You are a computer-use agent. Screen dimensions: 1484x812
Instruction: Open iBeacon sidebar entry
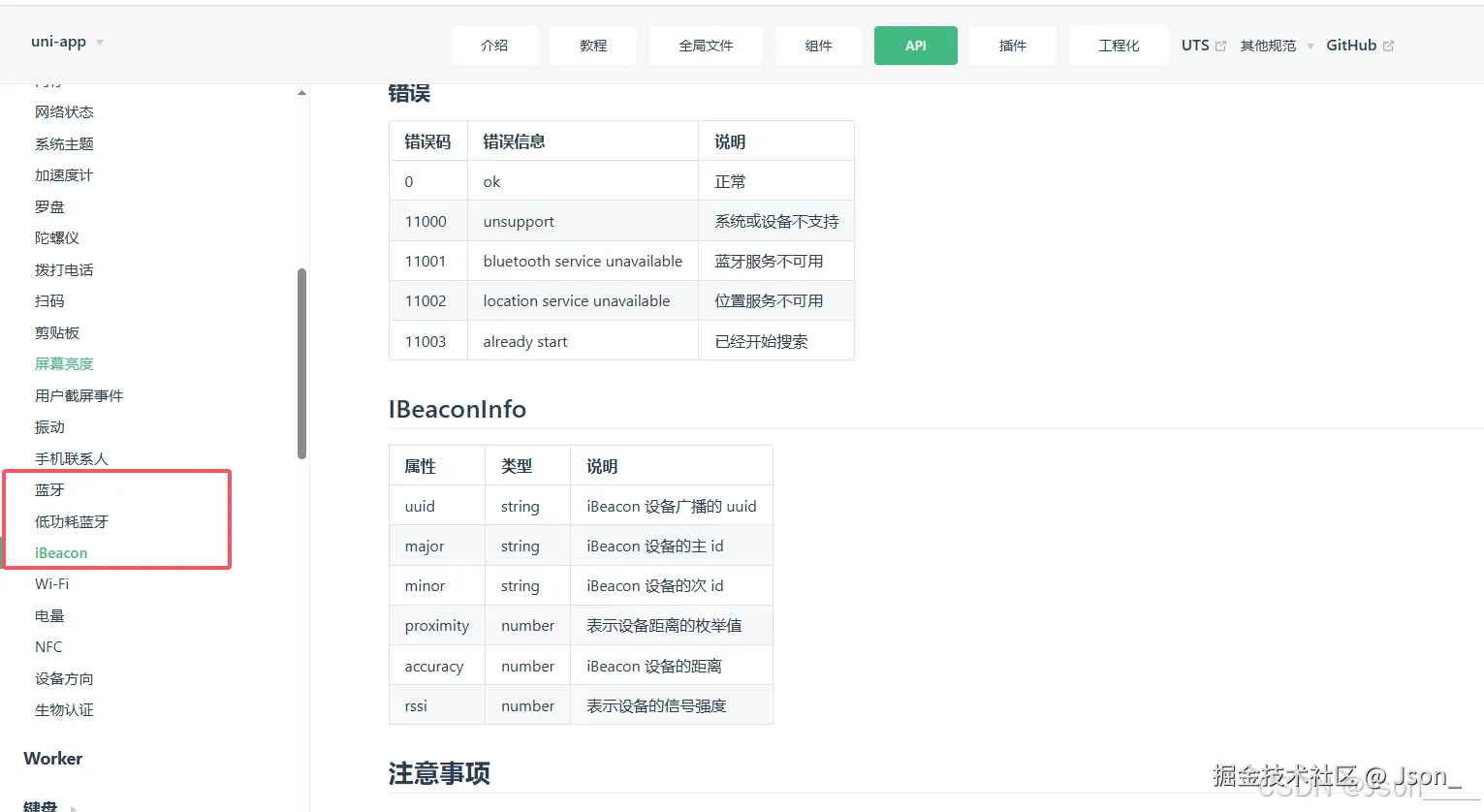(x=61, y=553)
